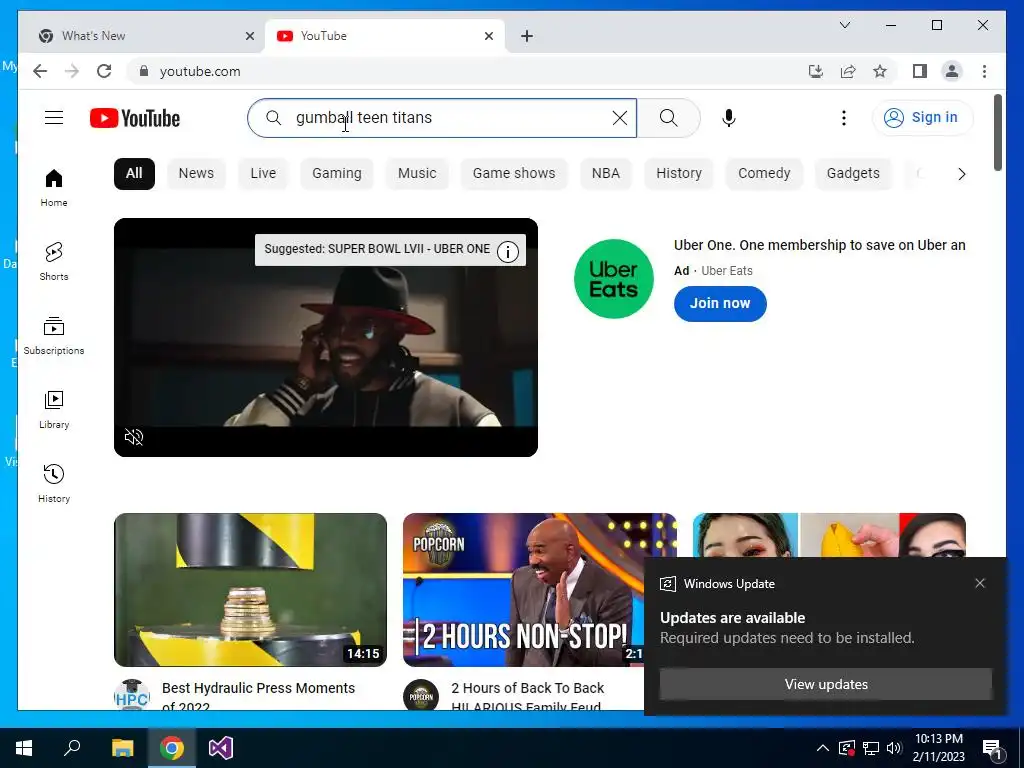
Task: Click the youtube.com address bar
Action: (464, 71)
